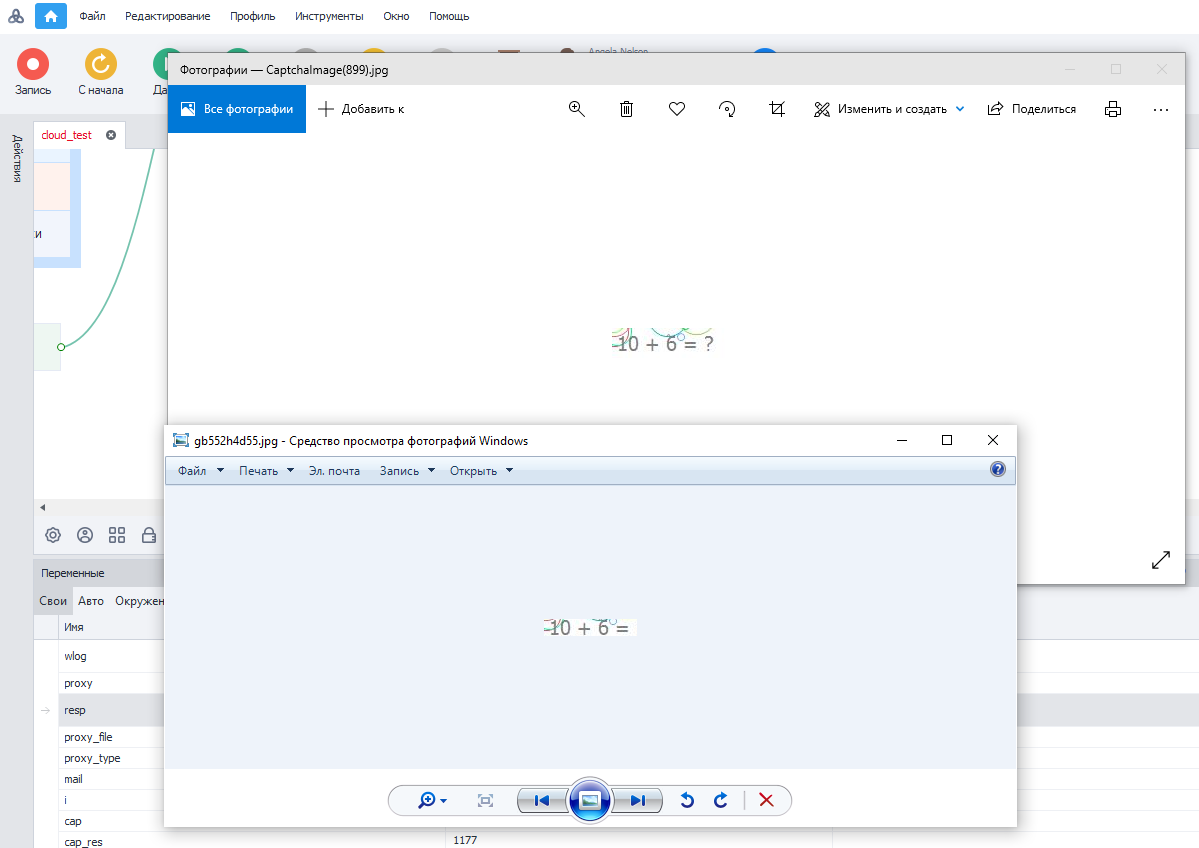Click the four-squares grid icon

(117, 535)
